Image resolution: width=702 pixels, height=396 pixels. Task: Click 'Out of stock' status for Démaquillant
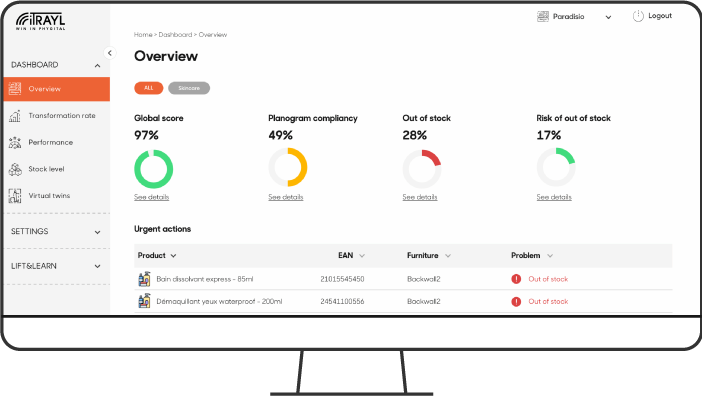click(x=548, y=301)
